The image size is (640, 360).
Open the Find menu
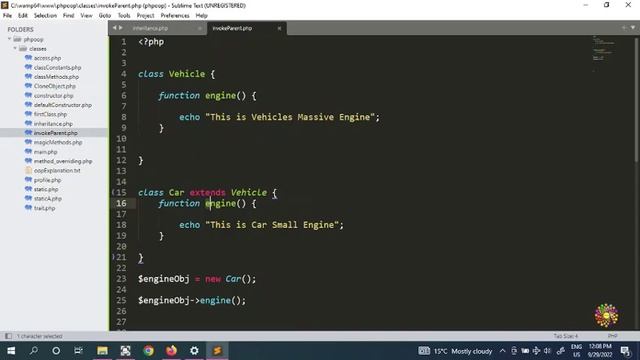point(69,16)
